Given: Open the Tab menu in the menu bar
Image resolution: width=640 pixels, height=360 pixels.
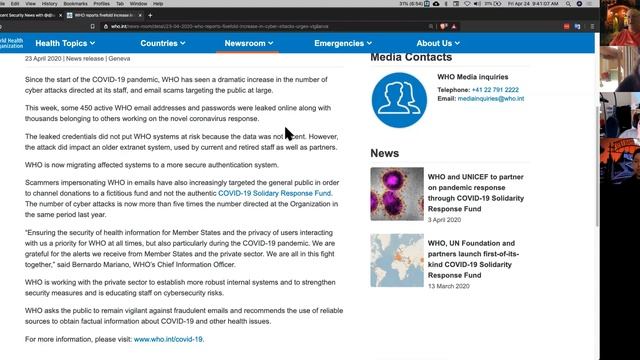Looking at the screenshot, I should (120, 4).
